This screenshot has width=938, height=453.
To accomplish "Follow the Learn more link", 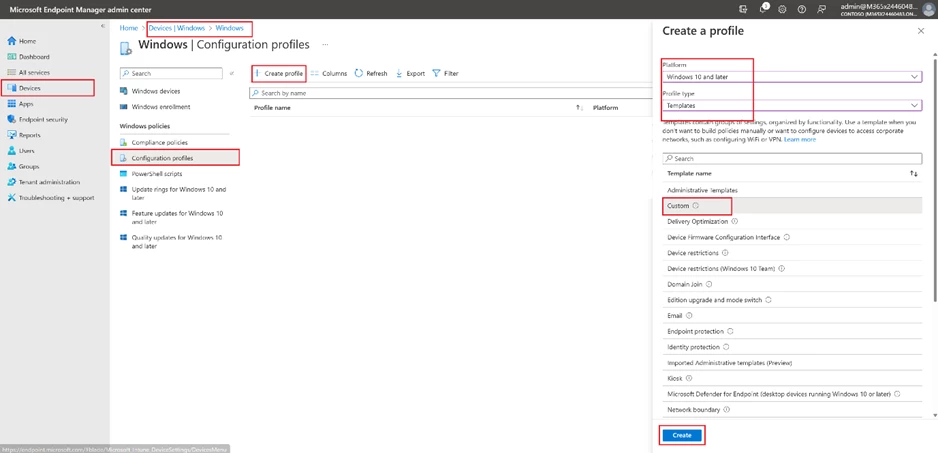I will click(x=800, y=139).
